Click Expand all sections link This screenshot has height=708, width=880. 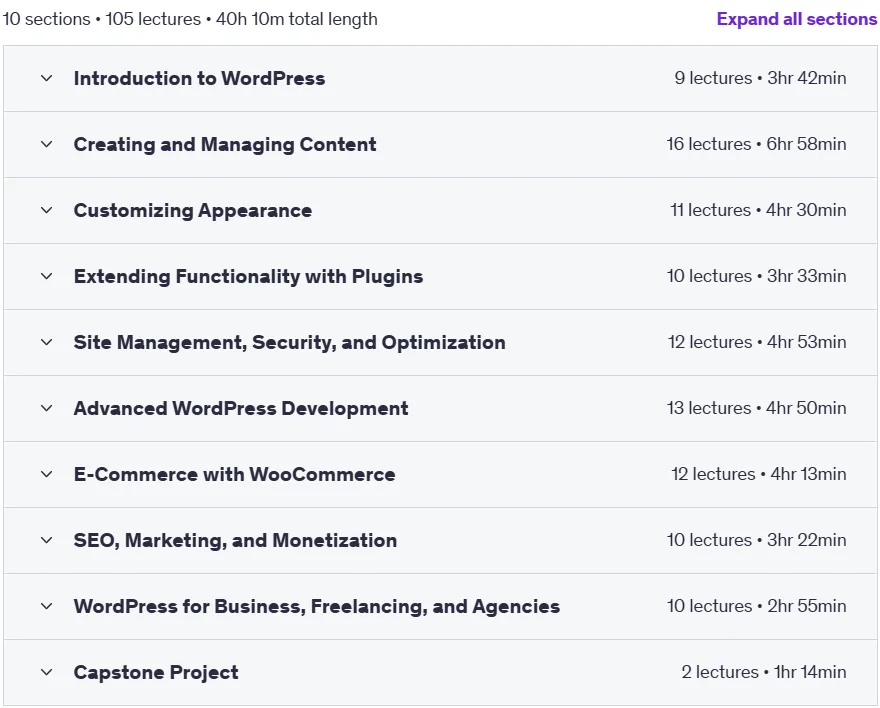coord(796,19)
